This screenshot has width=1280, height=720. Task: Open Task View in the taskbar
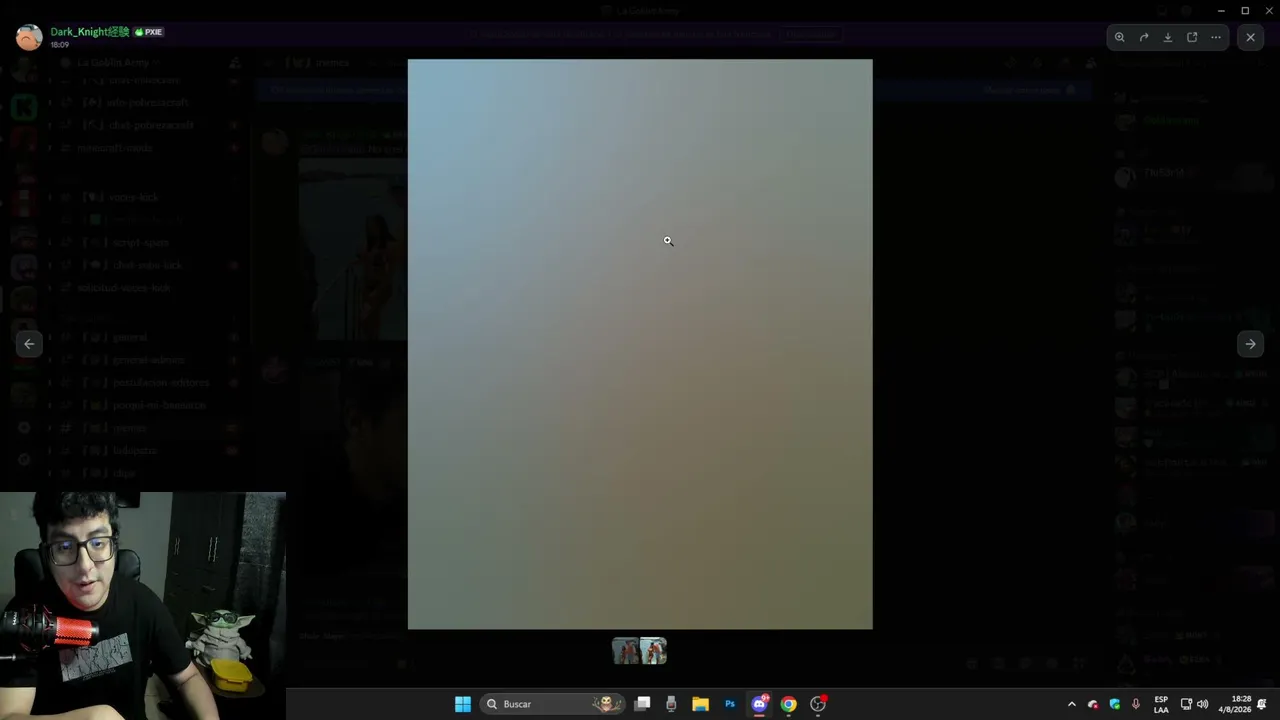(x=643, y=704)
